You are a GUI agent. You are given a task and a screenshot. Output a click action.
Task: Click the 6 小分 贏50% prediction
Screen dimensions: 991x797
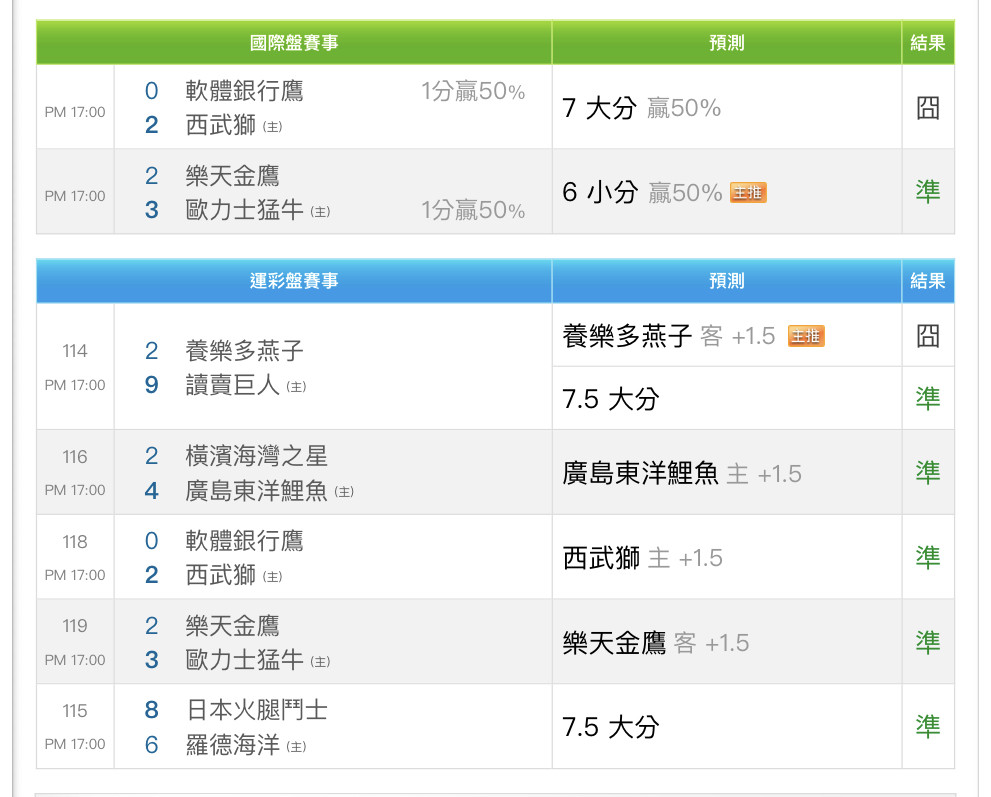click(x=642, y=193)
